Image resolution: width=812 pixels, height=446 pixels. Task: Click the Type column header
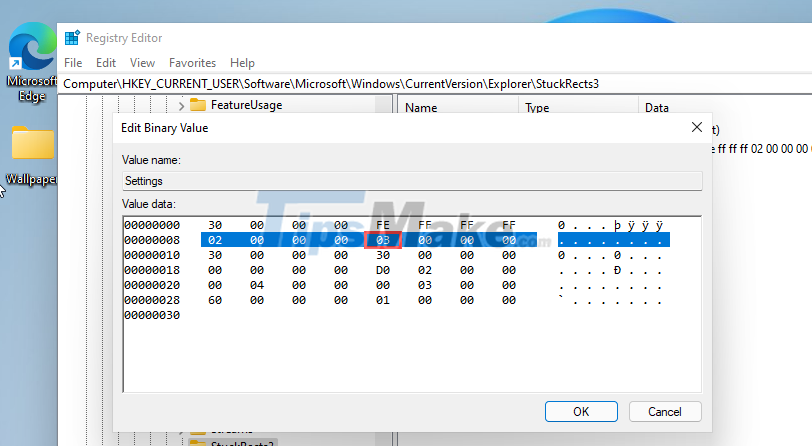tap(537, 108)
